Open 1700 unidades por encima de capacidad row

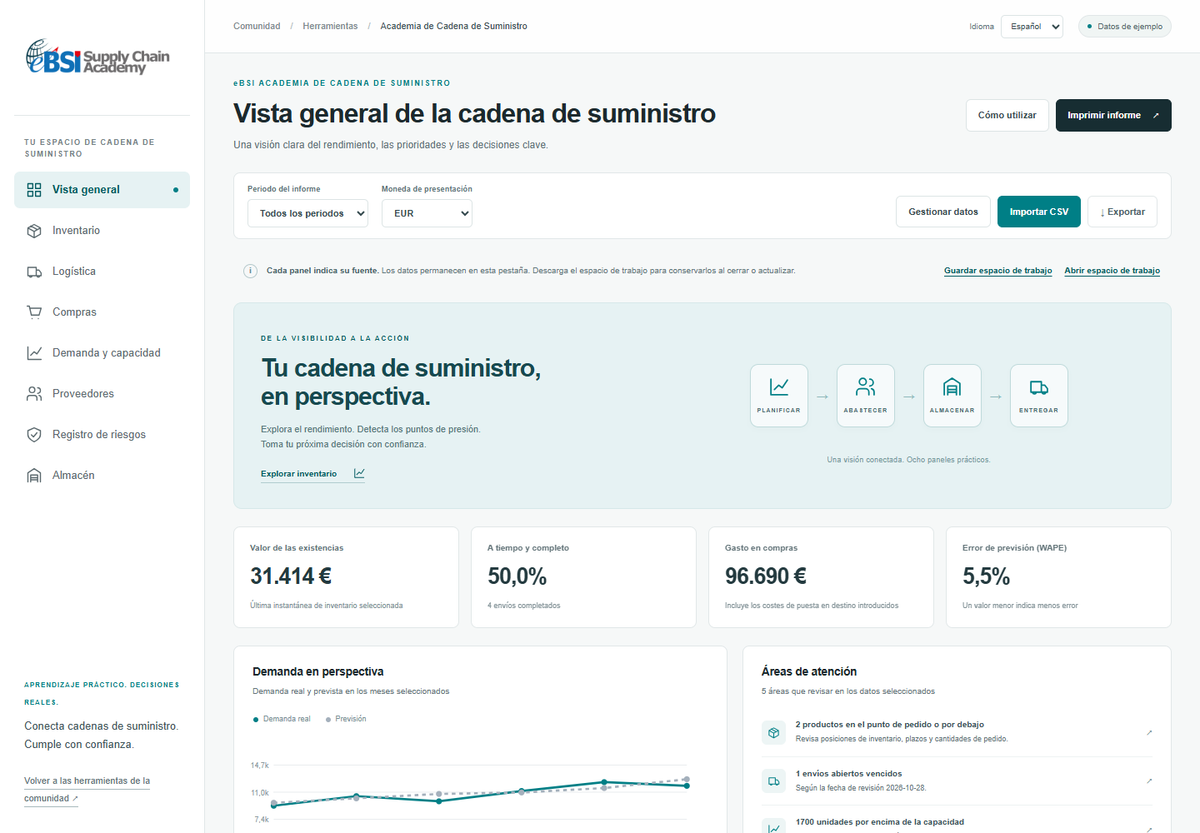click(x=958, y=822)
